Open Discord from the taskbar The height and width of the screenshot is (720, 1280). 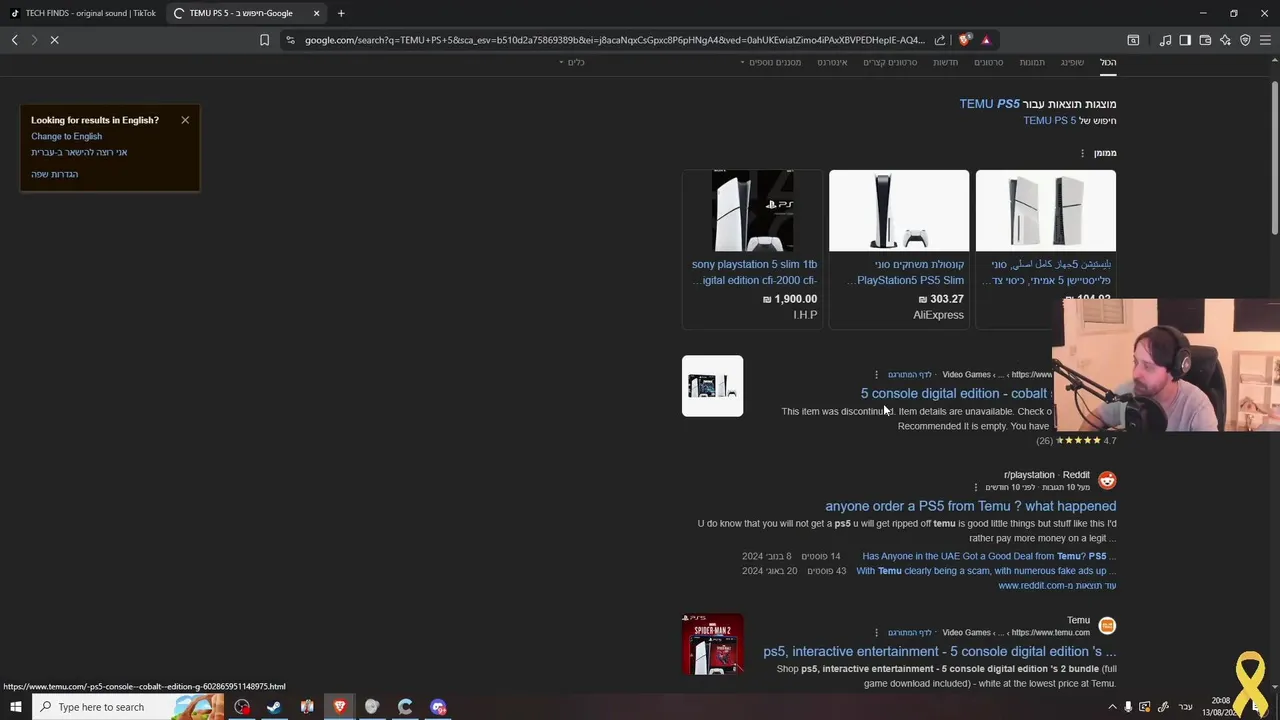(x=438, y=707)
